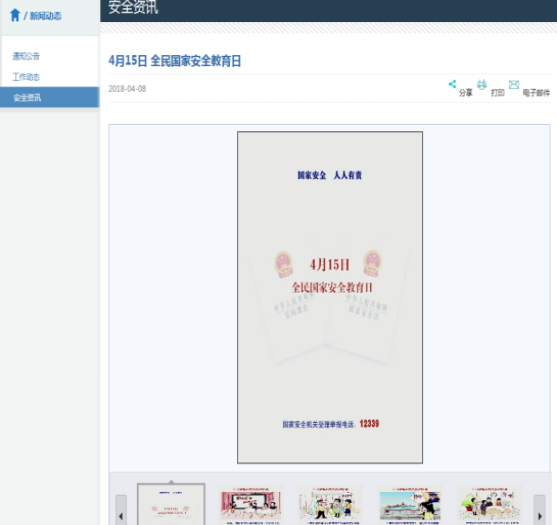The image size is (557, 525).
Task: Show next thumbnails with right arrow
Action: click(x=539, y=510)
